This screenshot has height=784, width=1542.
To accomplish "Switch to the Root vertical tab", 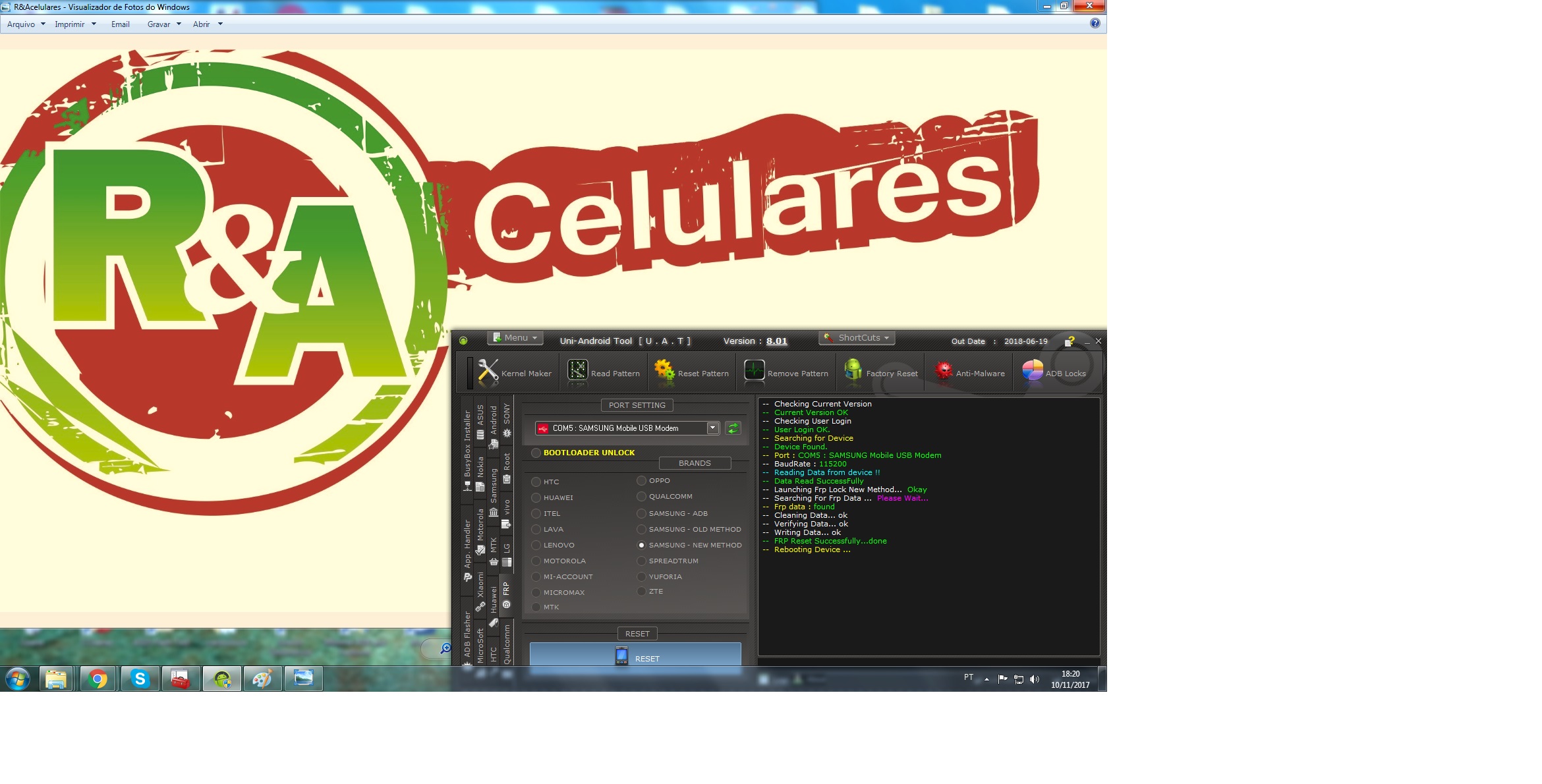I will [x=507, y=468].
